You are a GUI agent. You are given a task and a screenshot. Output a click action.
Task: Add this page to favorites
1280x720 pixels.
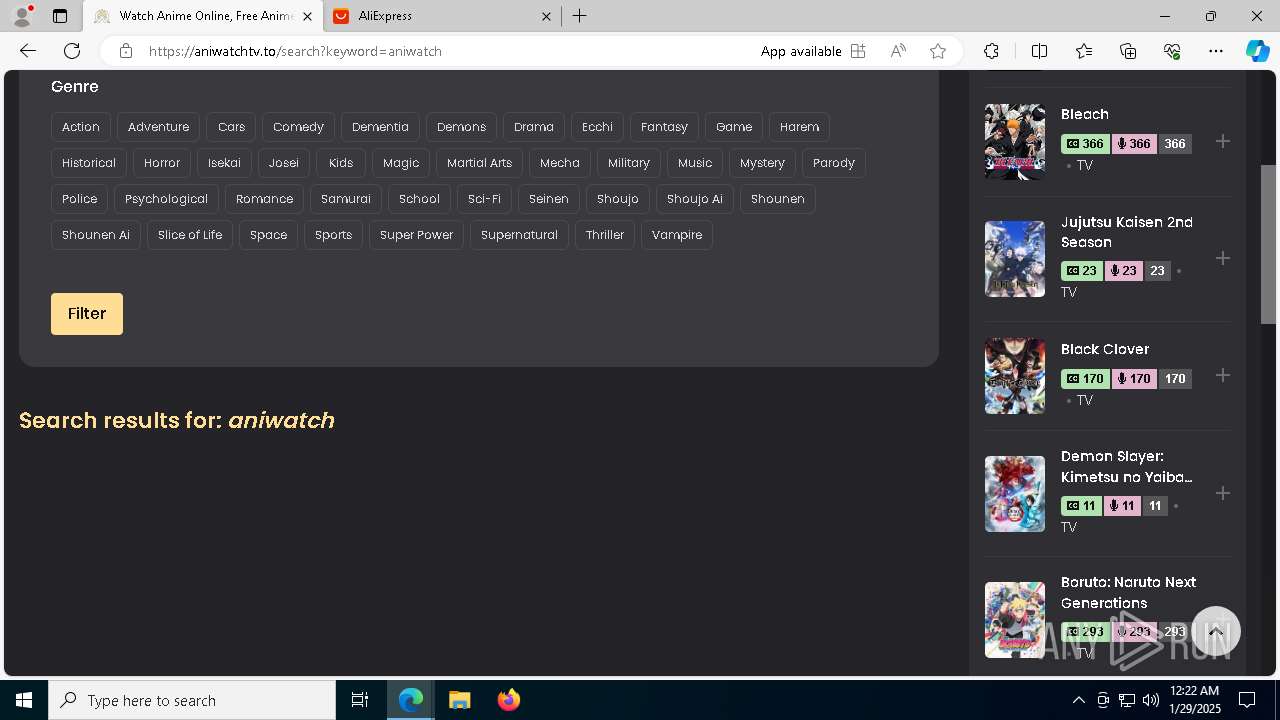[x=938, y=51]
